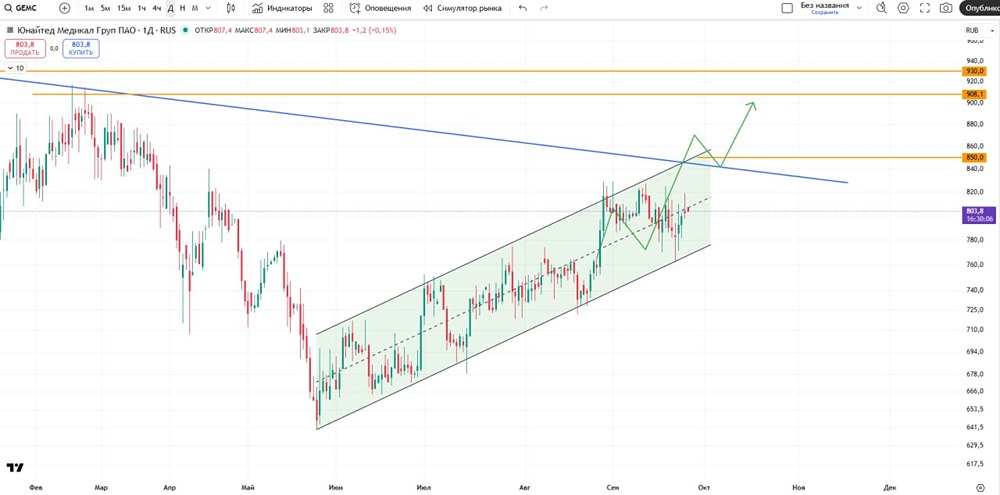Open the quick search magnifier icon

pos(881,8)
